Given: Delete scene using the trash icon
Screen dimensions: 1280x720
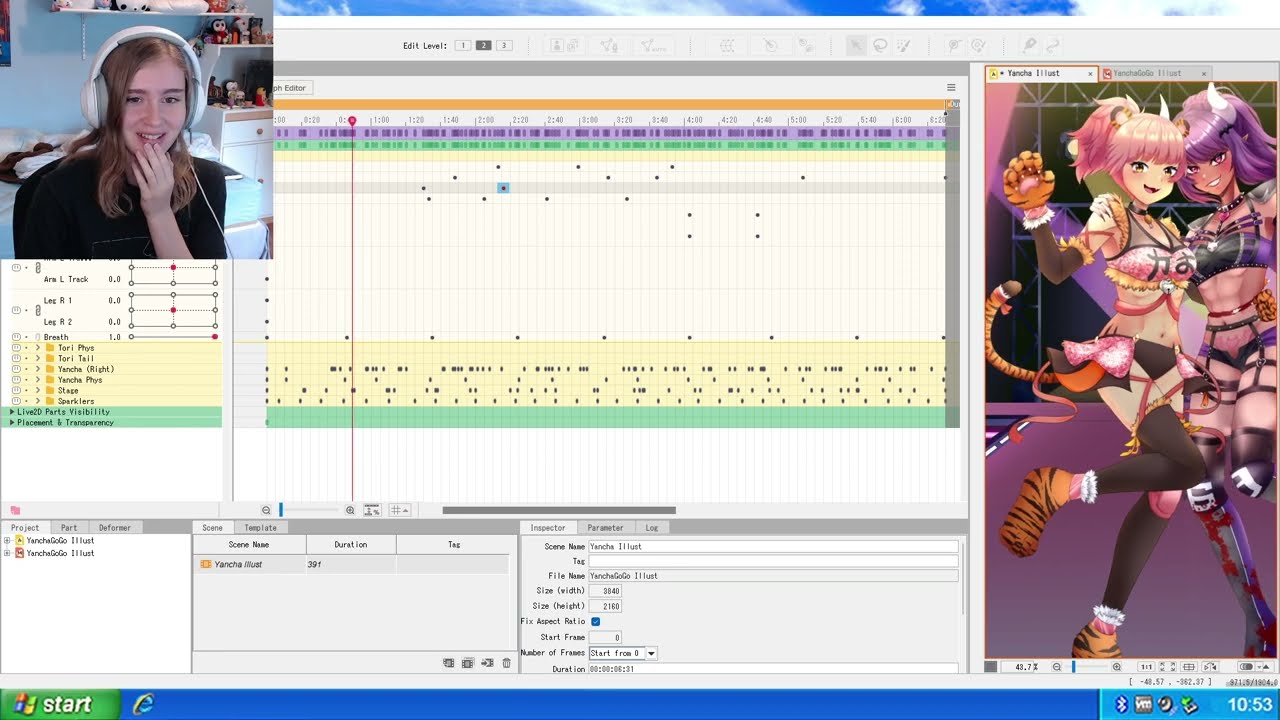Looking at the screenshot, I should [506, 663].
